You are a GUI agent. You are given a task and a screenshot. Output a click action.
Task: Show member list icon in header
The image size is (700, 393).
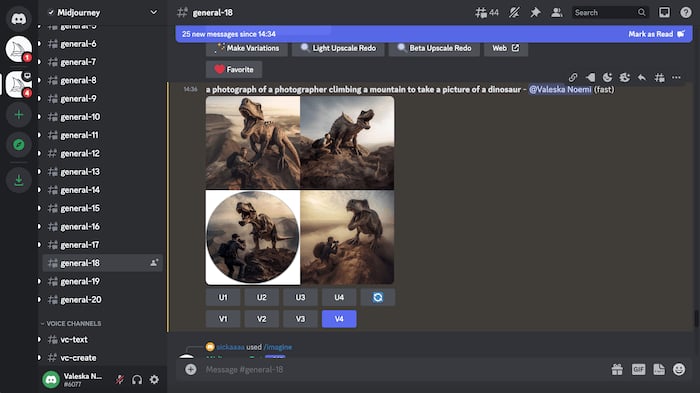click(x=556, y=13)
